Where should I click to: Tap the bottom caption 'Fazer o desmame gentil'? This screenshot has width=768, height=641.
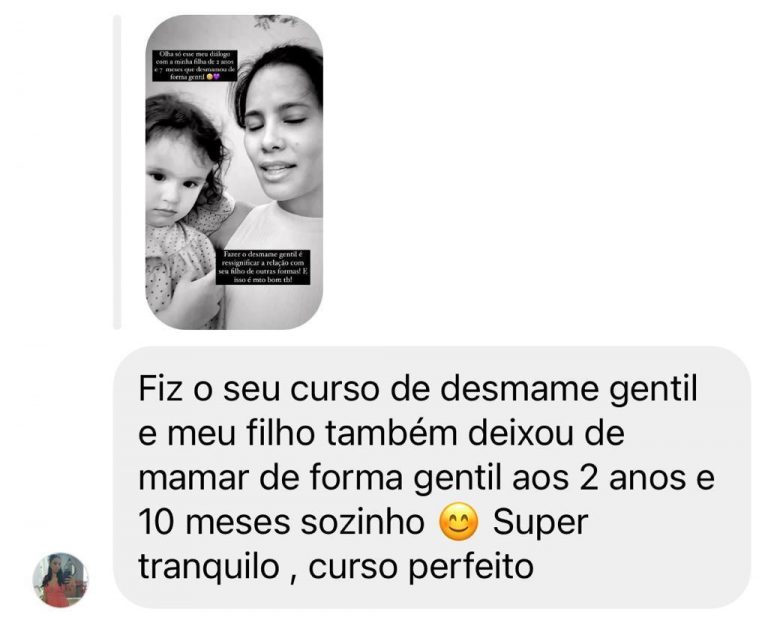click(x=263, y=267)
